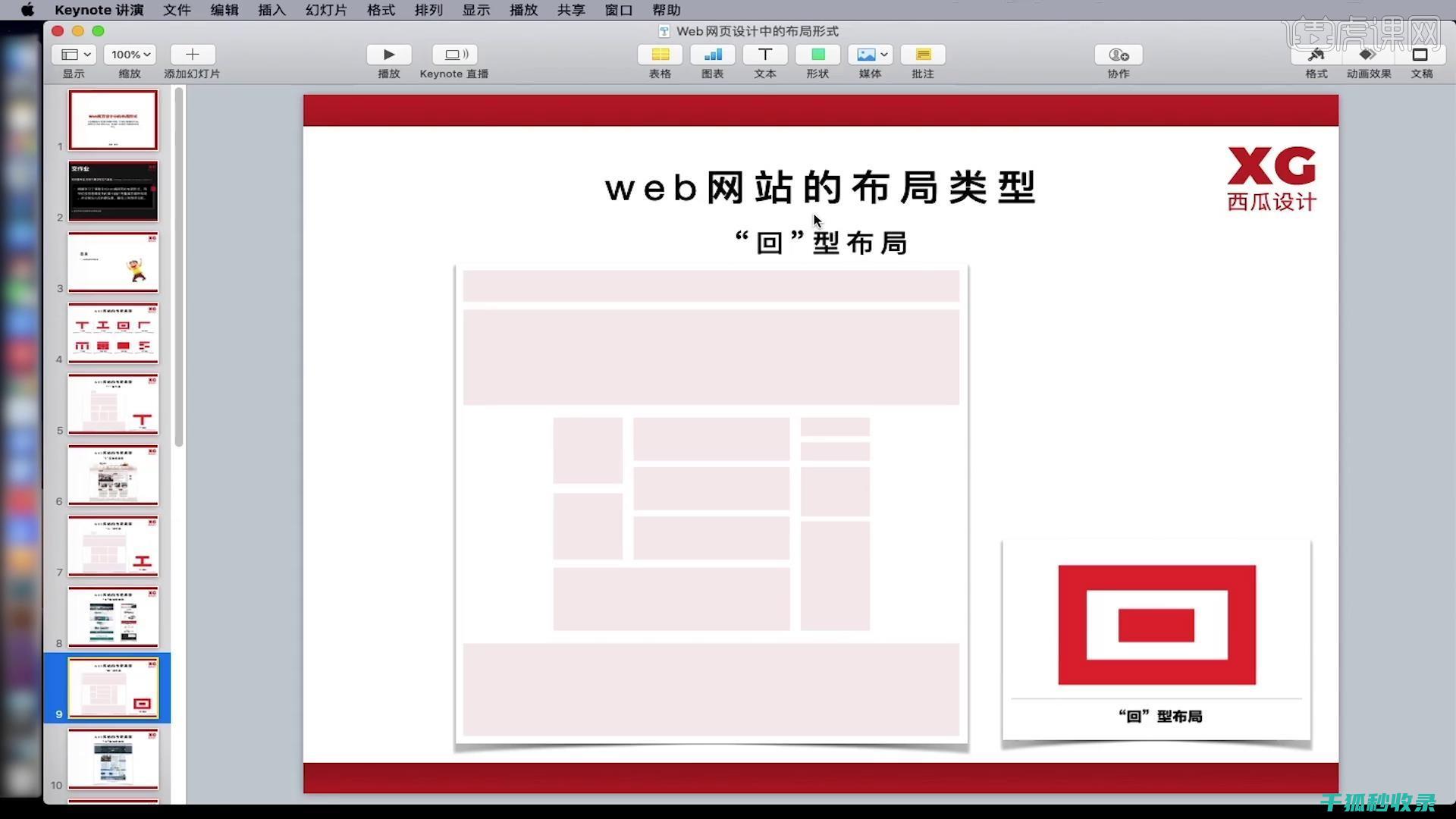1456x819 pixels.
Task: Select slide 6 thumbnail
Action: [x=113, y=475]
